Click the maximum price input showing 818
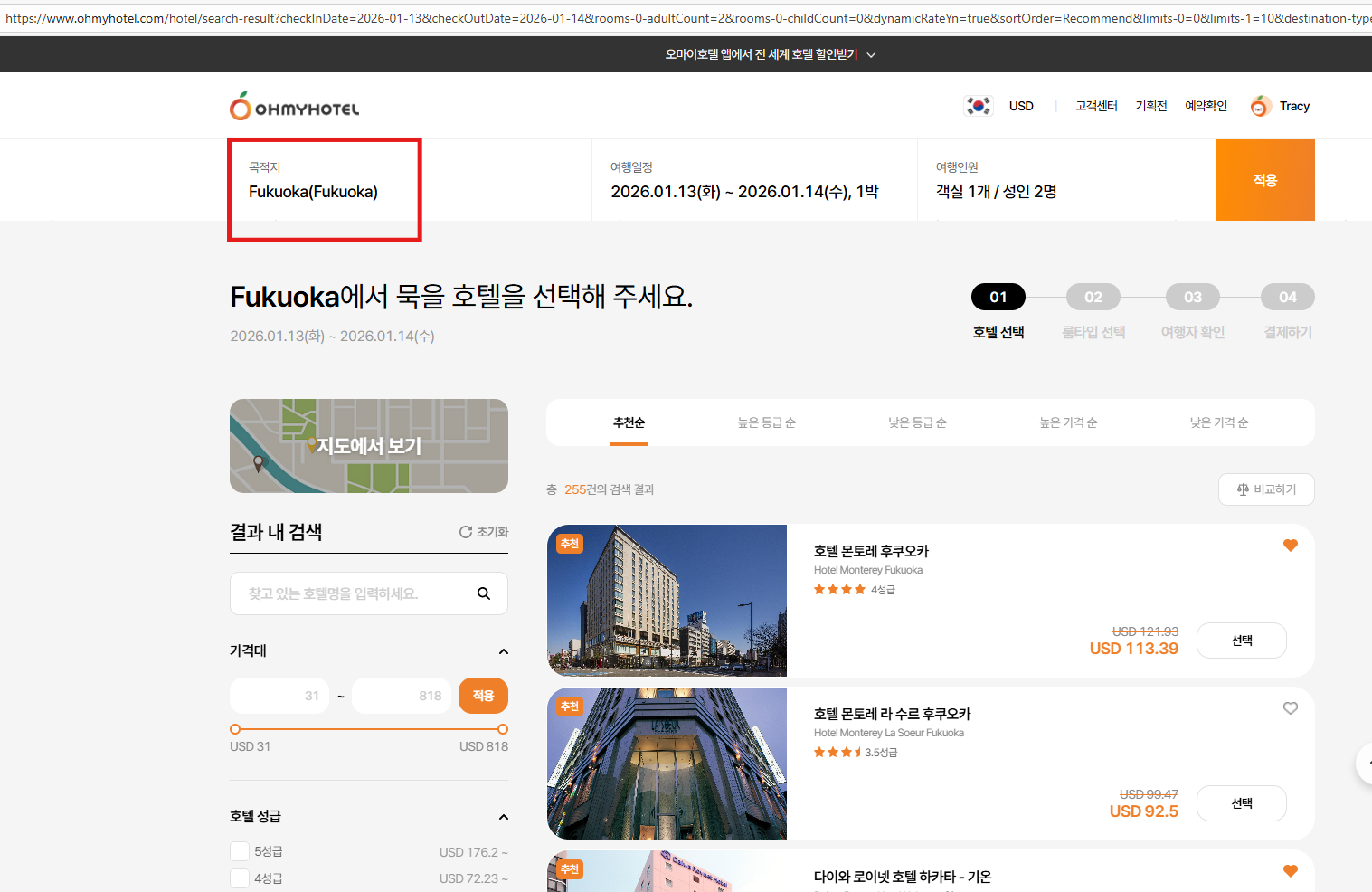The height and width of the screenshot is (892, 1372). click(402, 696)
